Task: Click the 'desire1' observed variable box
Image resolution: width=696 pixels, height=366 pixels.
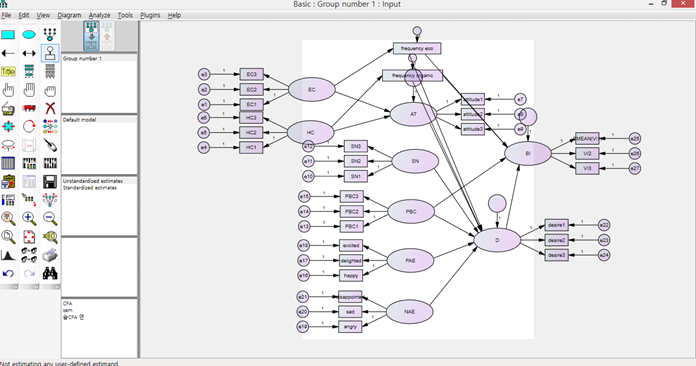Action: [x=556, y=225]
